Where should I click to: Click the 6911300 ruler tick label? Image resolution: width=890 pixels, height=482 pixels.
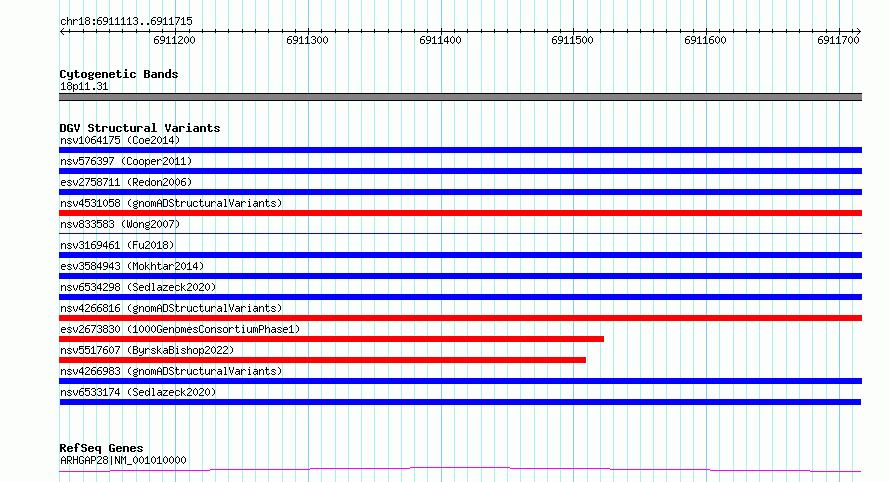(307, 40)
